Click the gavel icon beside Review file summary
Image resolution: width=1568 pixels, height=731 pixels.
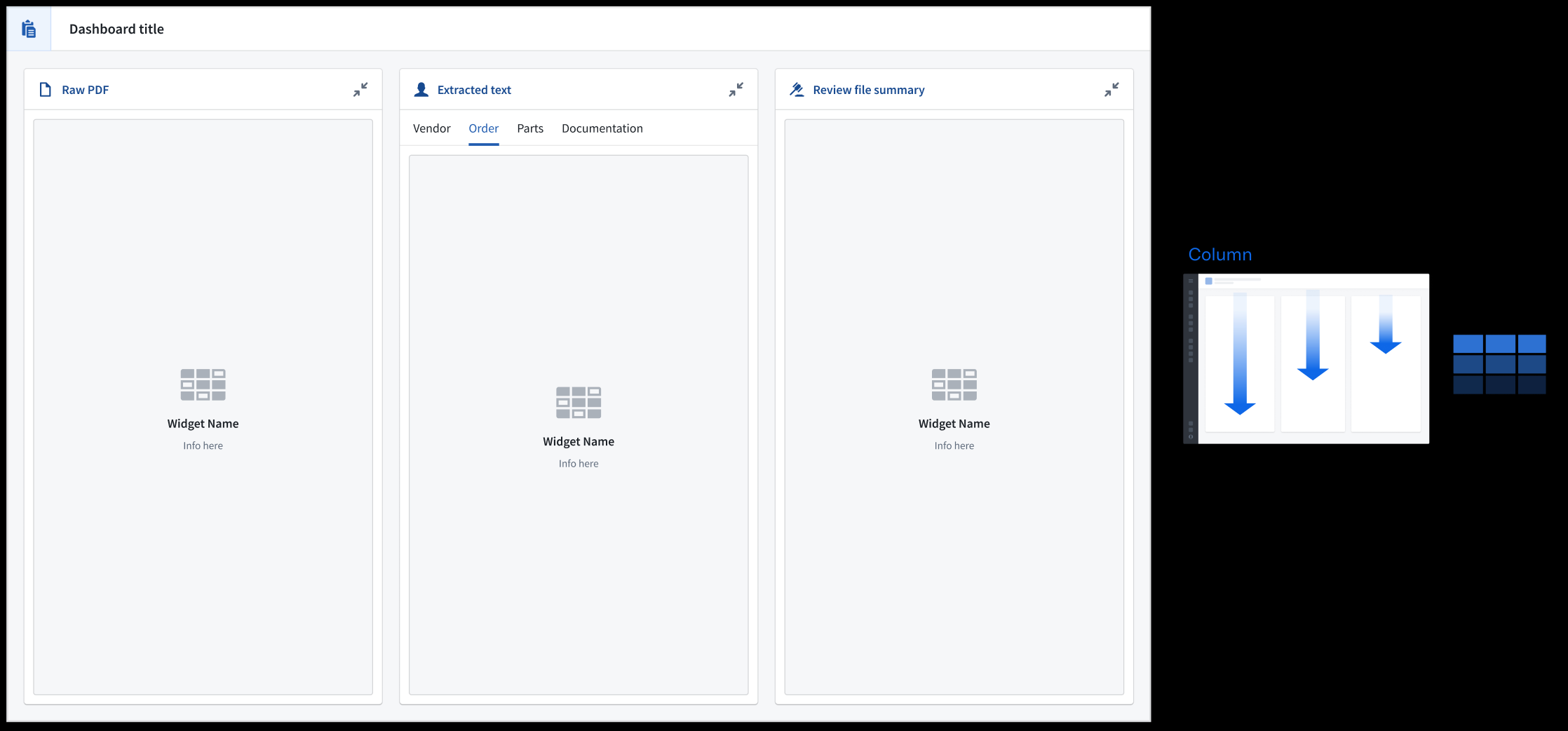(x=797, y=90)
